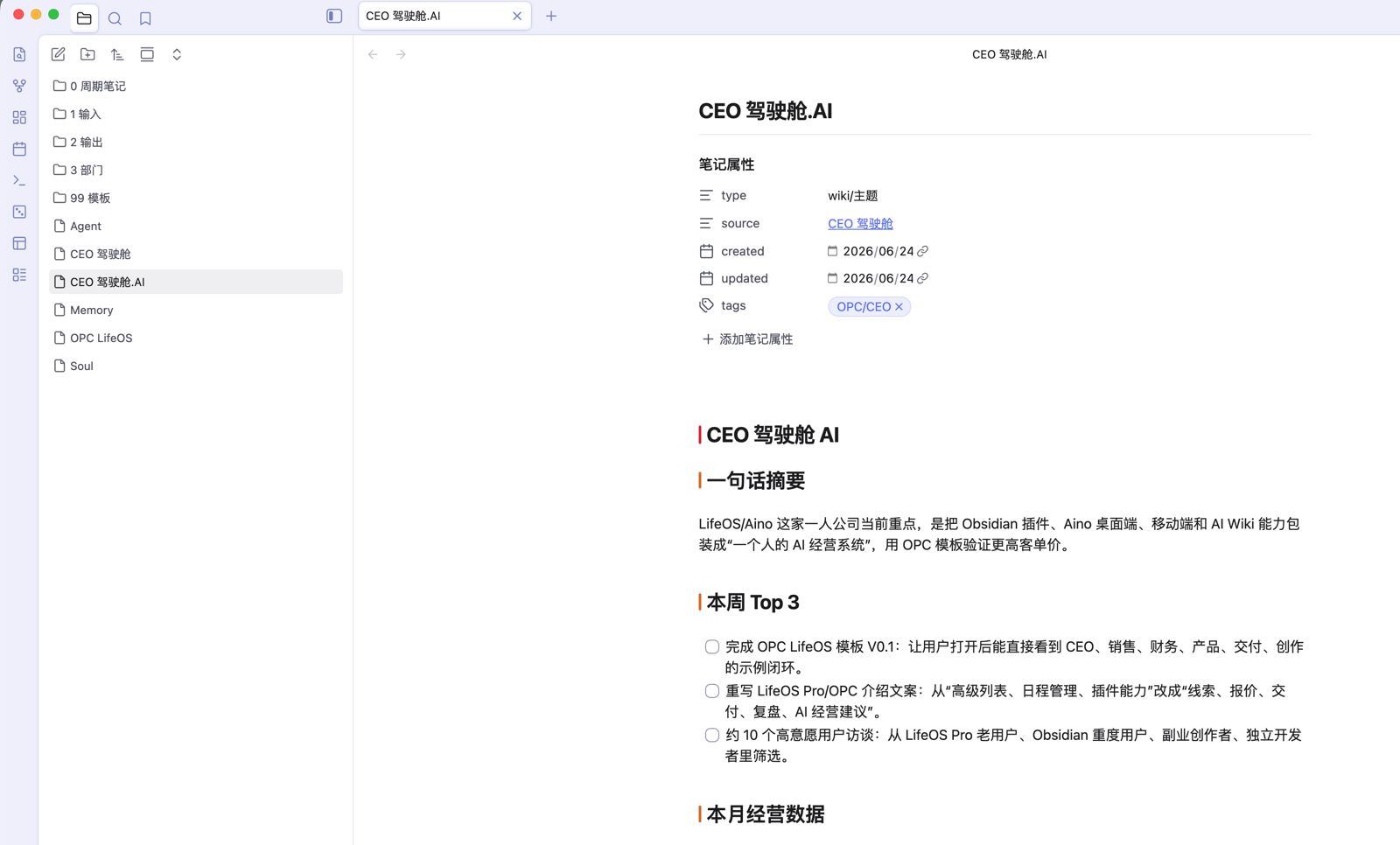Close the CEO 驾驶舱.AI tab

click(x=517, y=16)
